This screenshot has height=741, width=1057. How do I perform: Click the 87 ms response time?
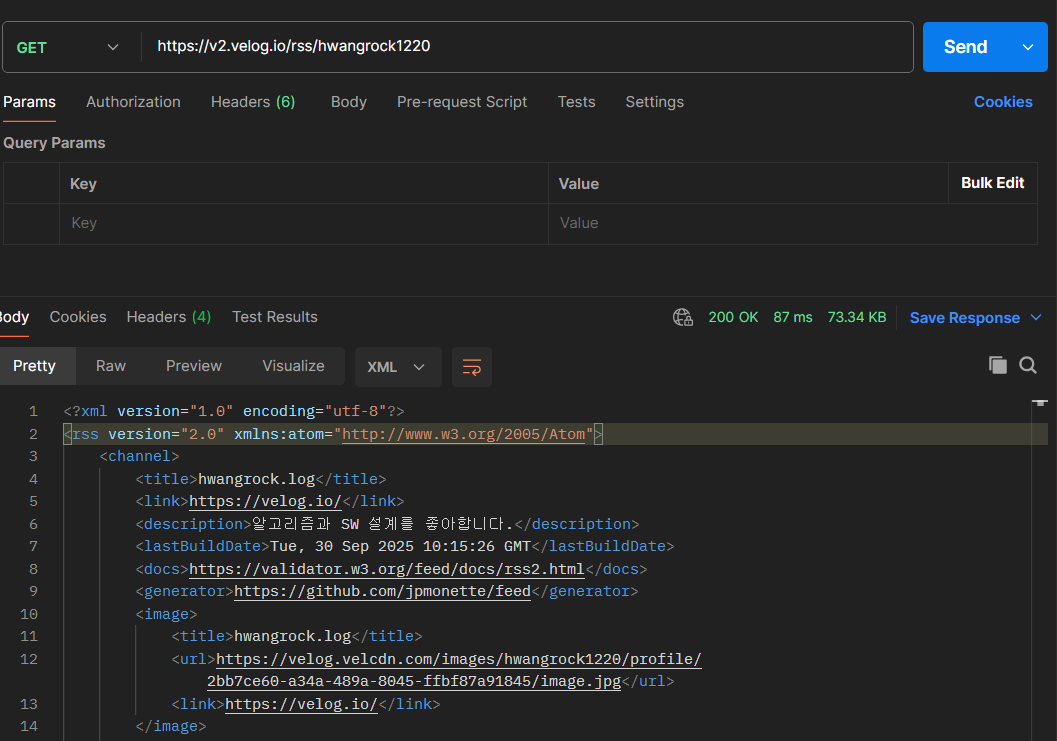(x=793, y=317)
